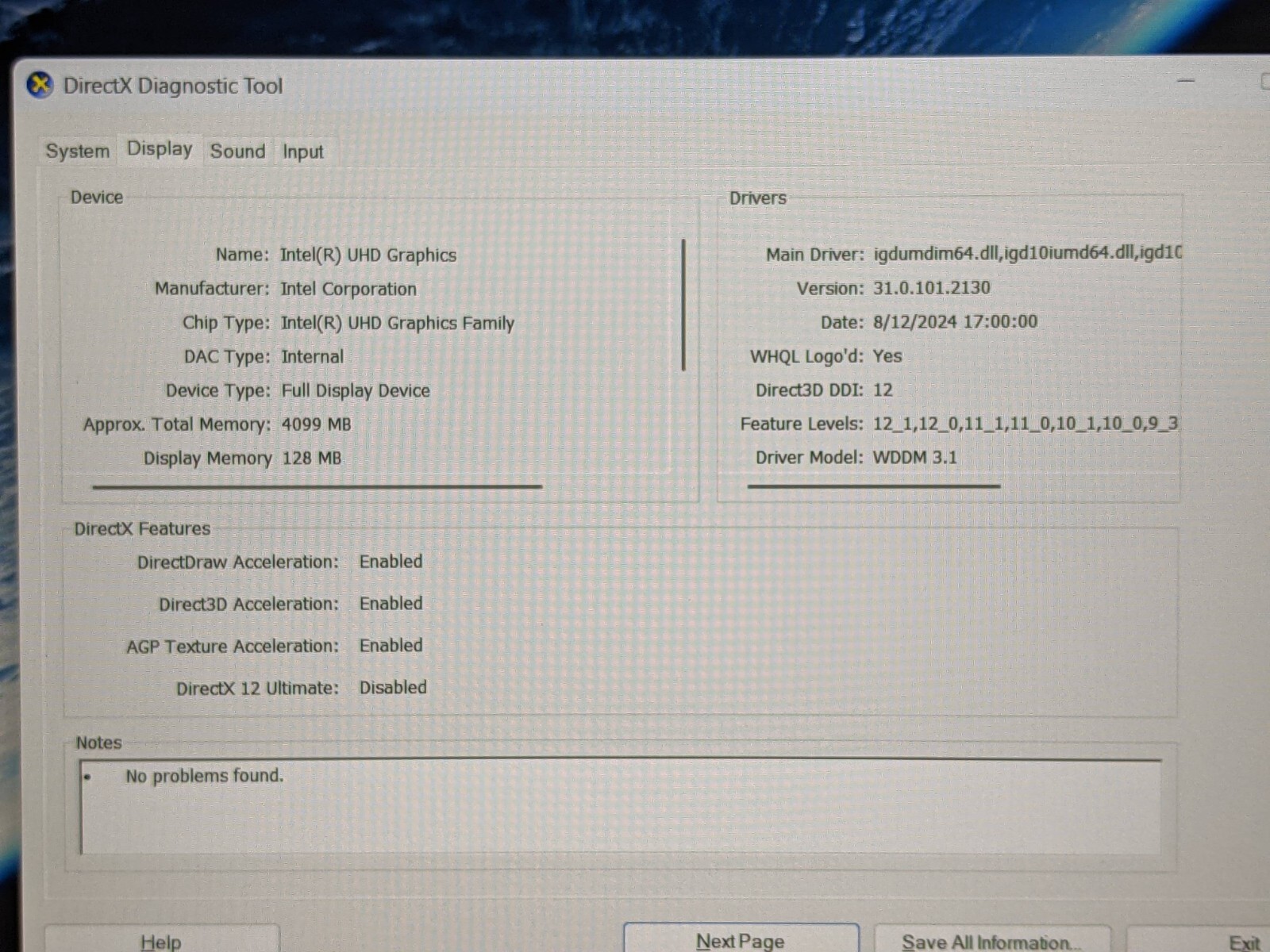Click the WHQL Logo'd 'Yes' value
1270x952 pixels.
(887, 355)
